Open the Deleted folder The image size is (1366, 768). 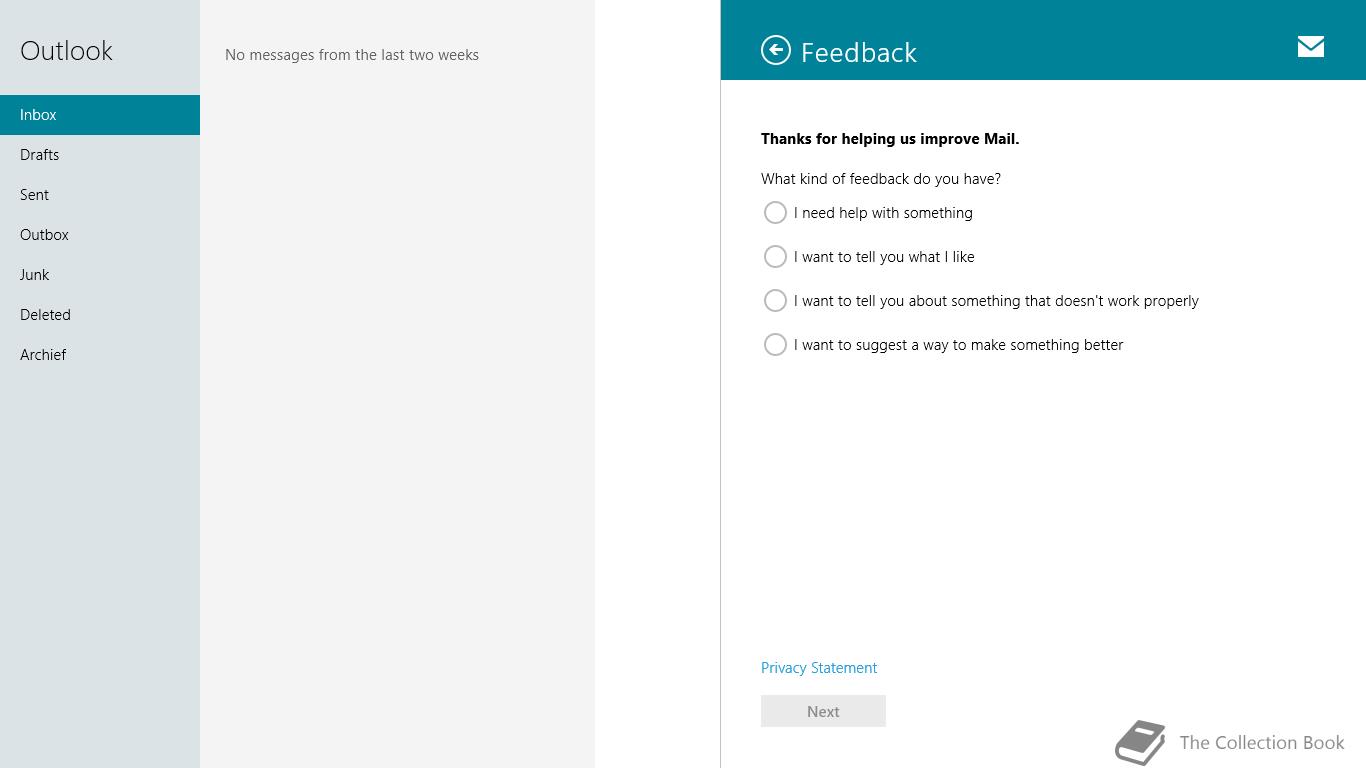(100, 315)
